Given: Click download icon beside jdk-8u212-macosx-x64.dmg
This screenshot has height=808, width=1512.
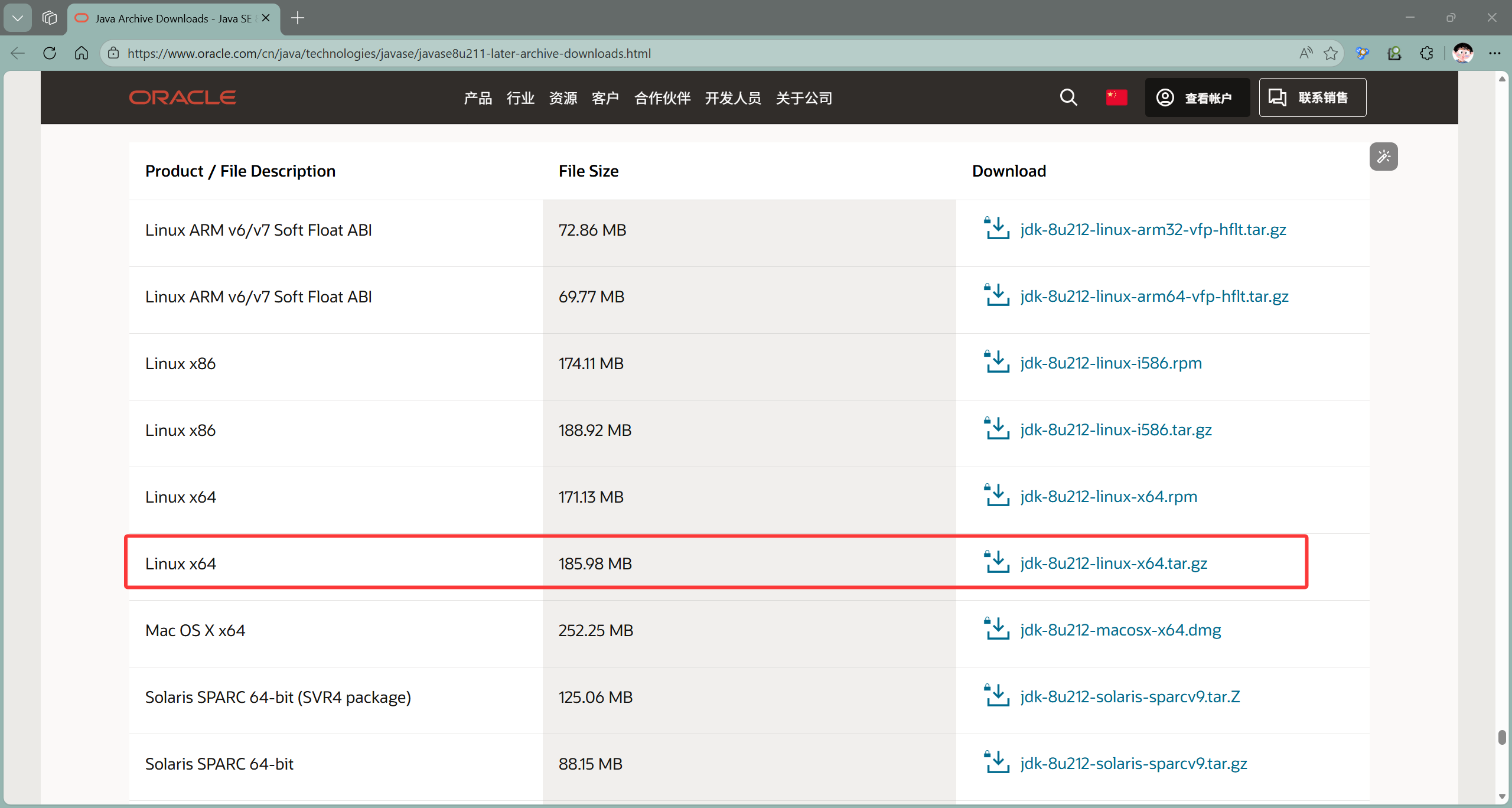Looking at the screenshot, I should coord(997,630).
